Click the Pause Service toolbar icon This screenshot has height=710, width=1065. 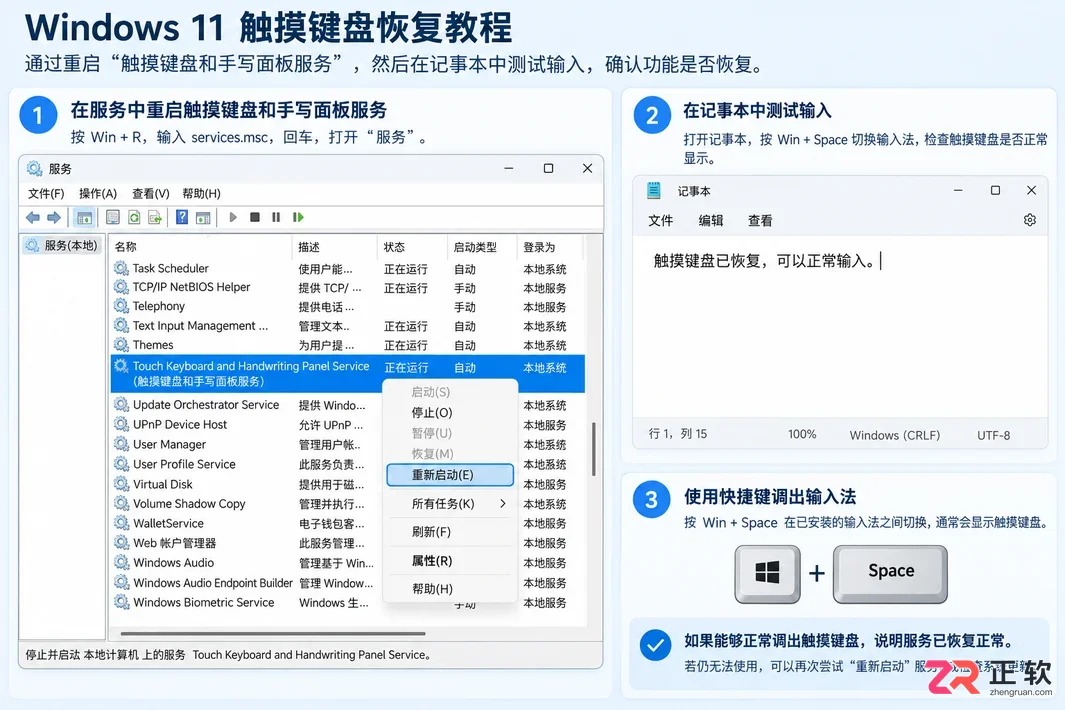click(276, 217)
